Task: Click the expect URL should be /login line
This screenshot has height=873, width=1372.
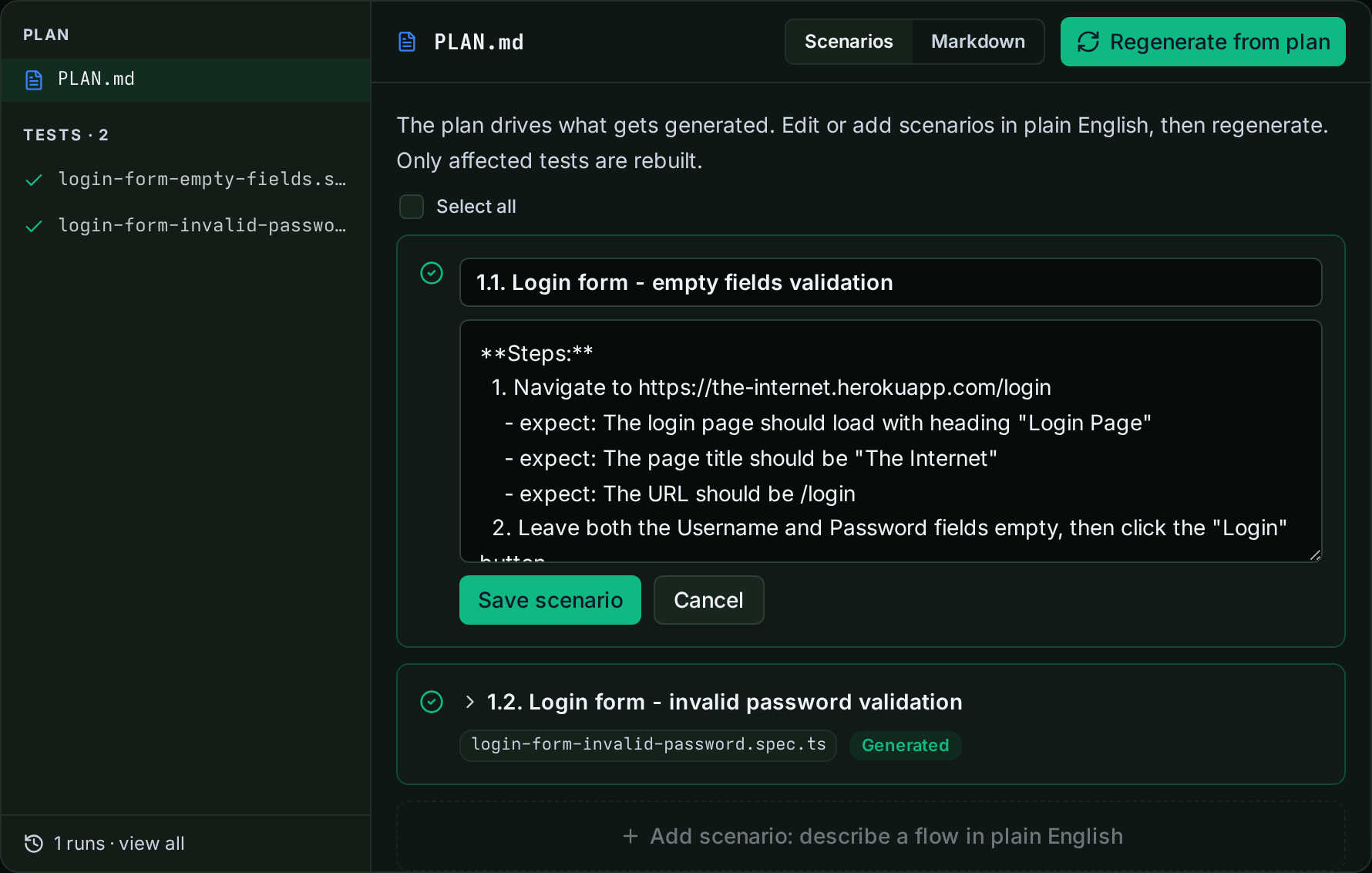Action: point(680,494)
